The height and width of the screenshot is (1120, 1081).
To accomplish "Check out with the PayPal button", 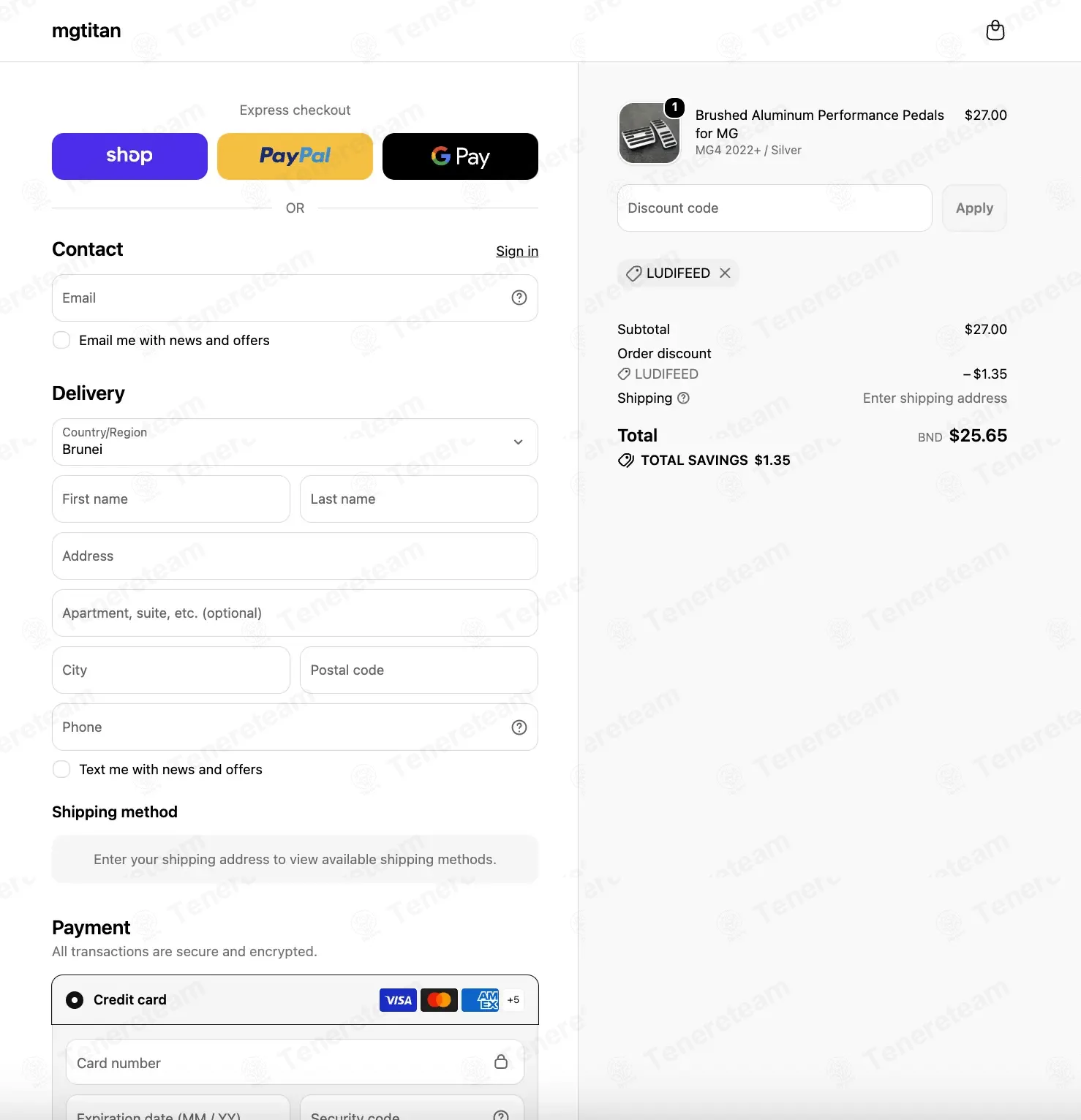I will [295, 156].
